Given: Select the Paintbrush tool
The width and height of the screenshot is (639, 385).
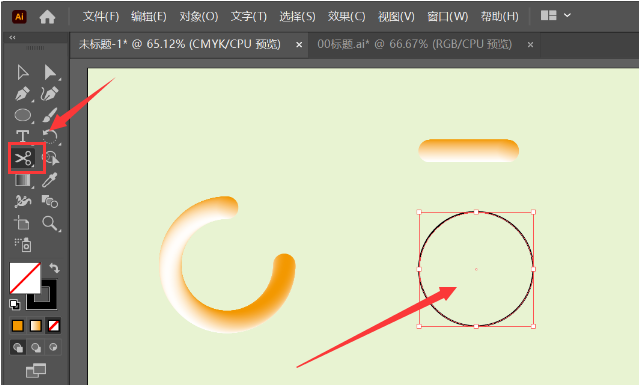Looking at the screenshot, I should tap(50, 115).
